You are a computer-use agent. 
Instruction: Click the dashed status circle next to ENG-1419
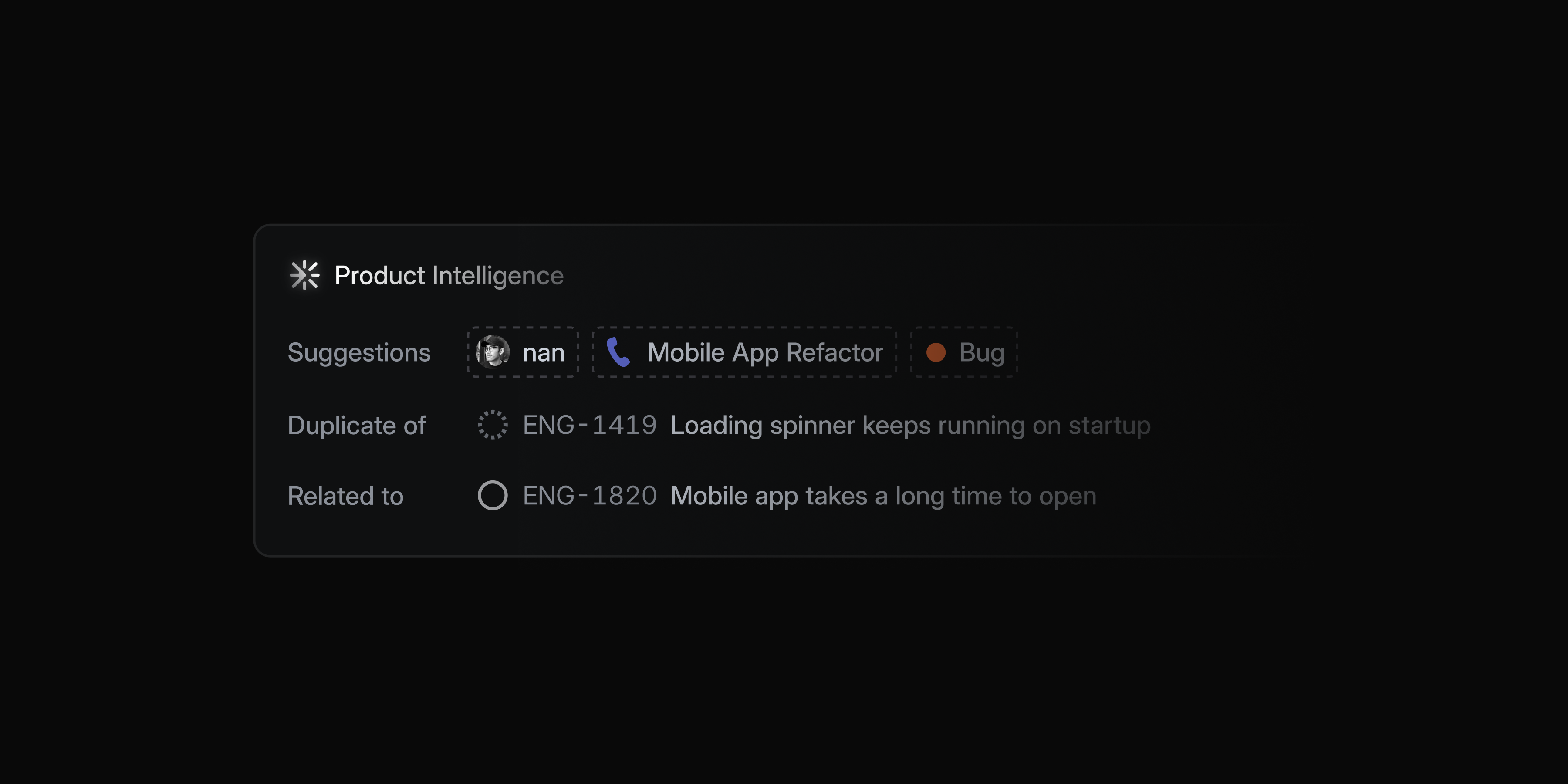click(x=493, y=425)
